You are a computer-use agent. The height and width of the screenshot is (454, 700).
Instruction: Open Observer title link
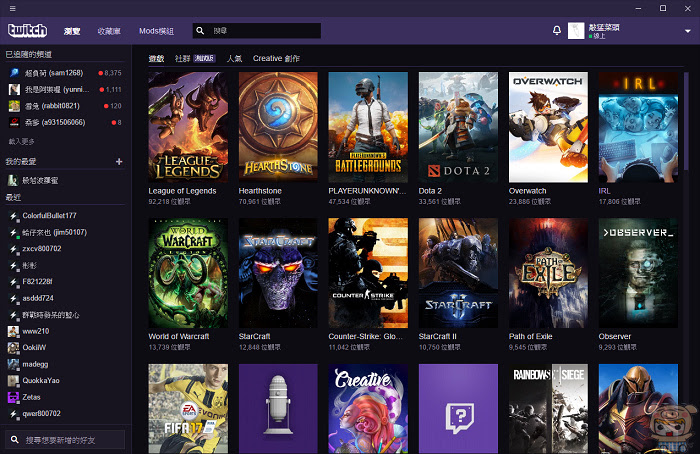(614, 336)
